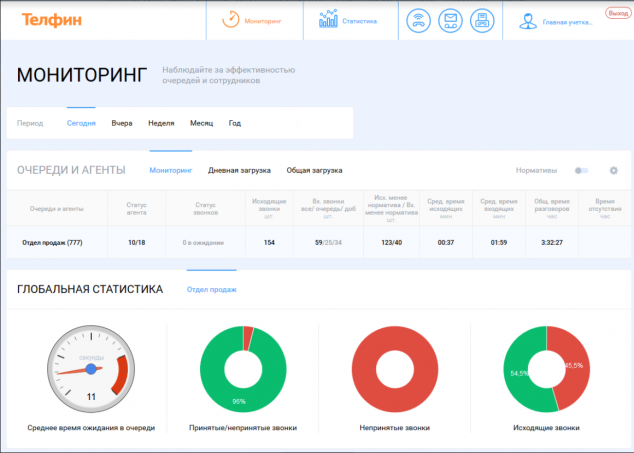Click Статус агента column header
The height and width of the screenshot is (453, 634).
pyautogui.click(x=136, y=208)
